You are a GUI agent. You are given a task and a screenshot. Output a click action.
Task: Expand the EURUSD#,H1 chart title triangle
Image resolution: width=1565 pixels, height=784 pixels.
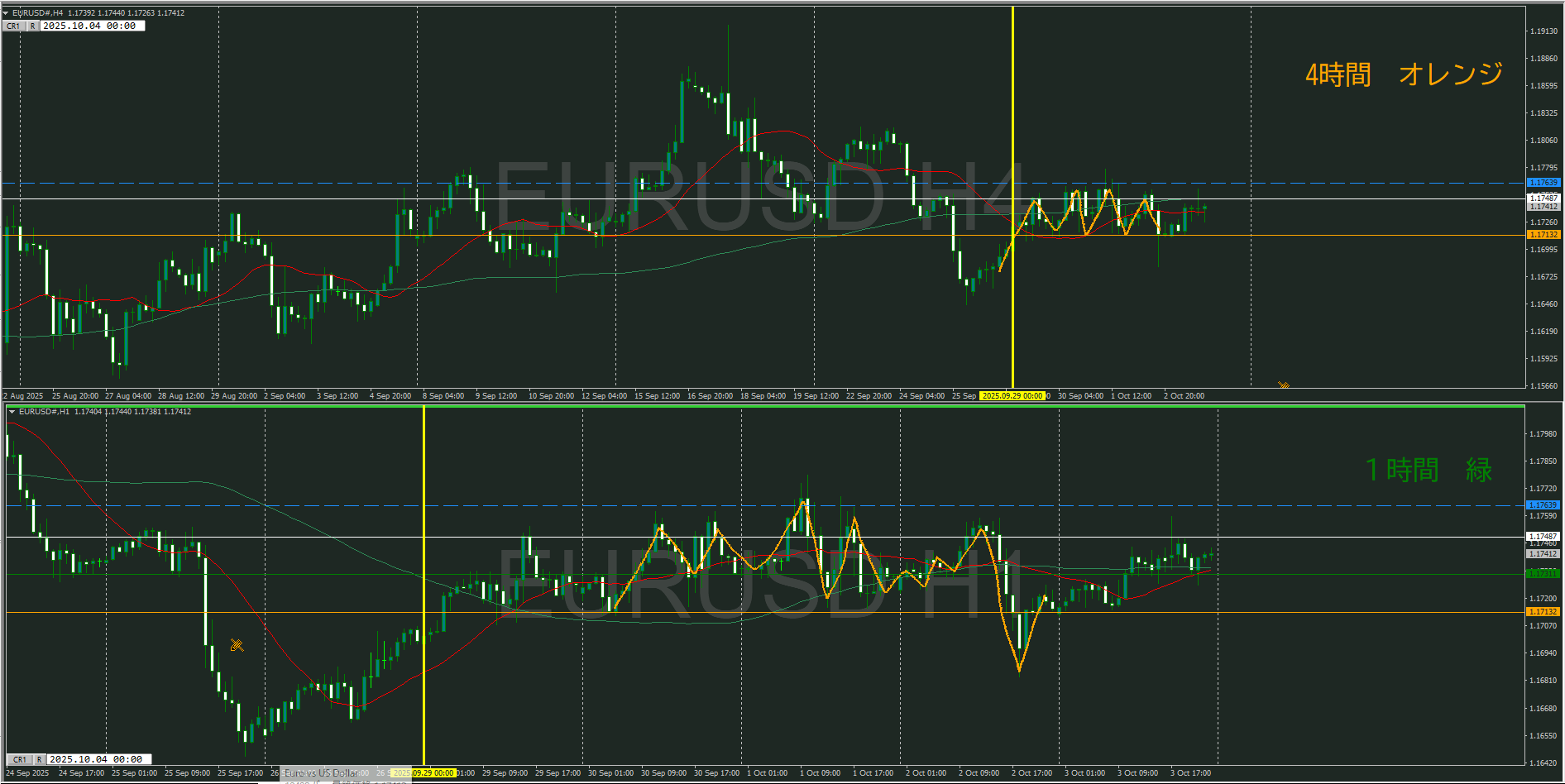(x=12, y=412)
